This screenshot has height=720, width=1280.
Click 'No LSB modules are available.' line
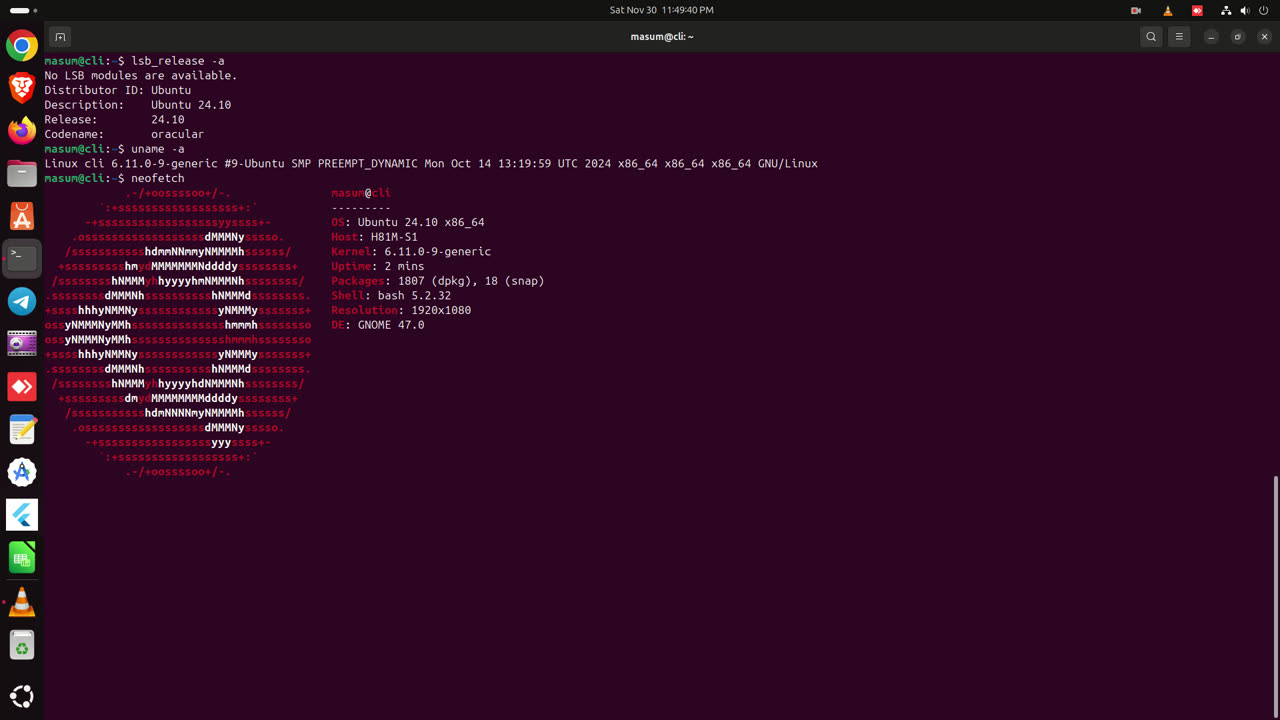(x=141, y=75)
